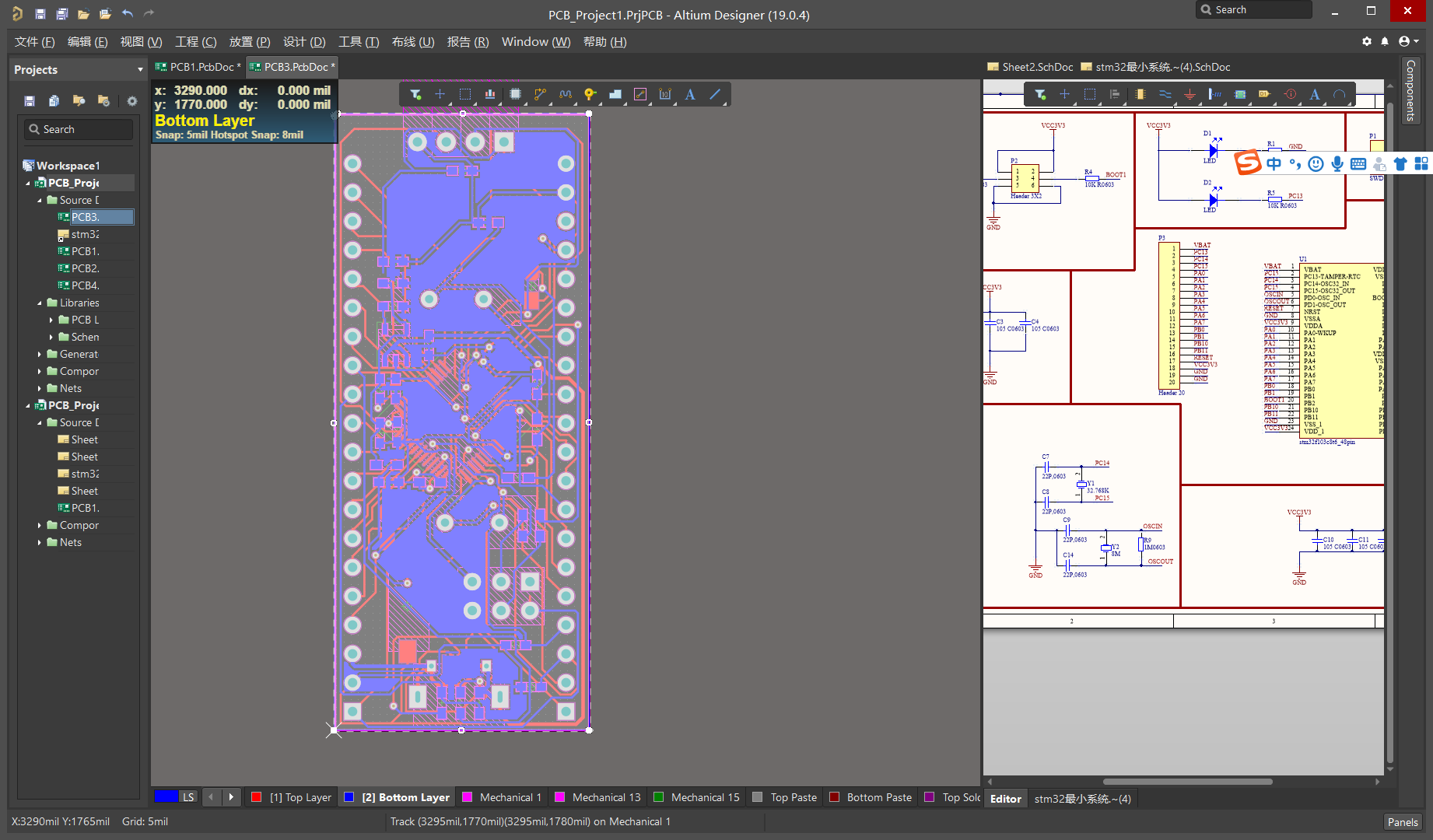Open the Window (W) menu
The width and height of the screenshot is (1433, 840).
pyautogui.click(x=536, y=41)
